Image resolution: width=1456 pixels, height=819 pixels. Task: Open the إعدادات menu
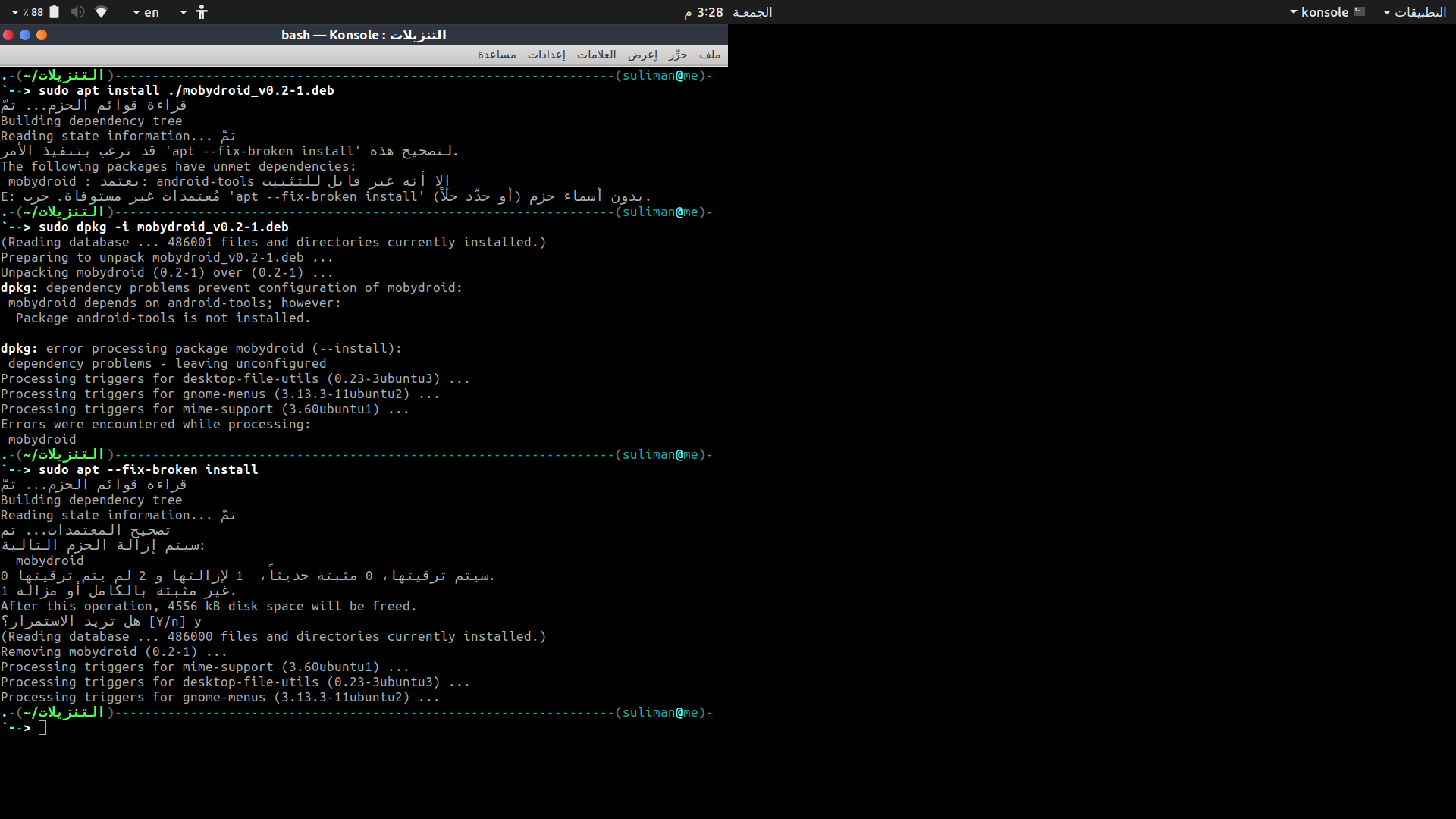pyautogui.click(x=547, y=55)
